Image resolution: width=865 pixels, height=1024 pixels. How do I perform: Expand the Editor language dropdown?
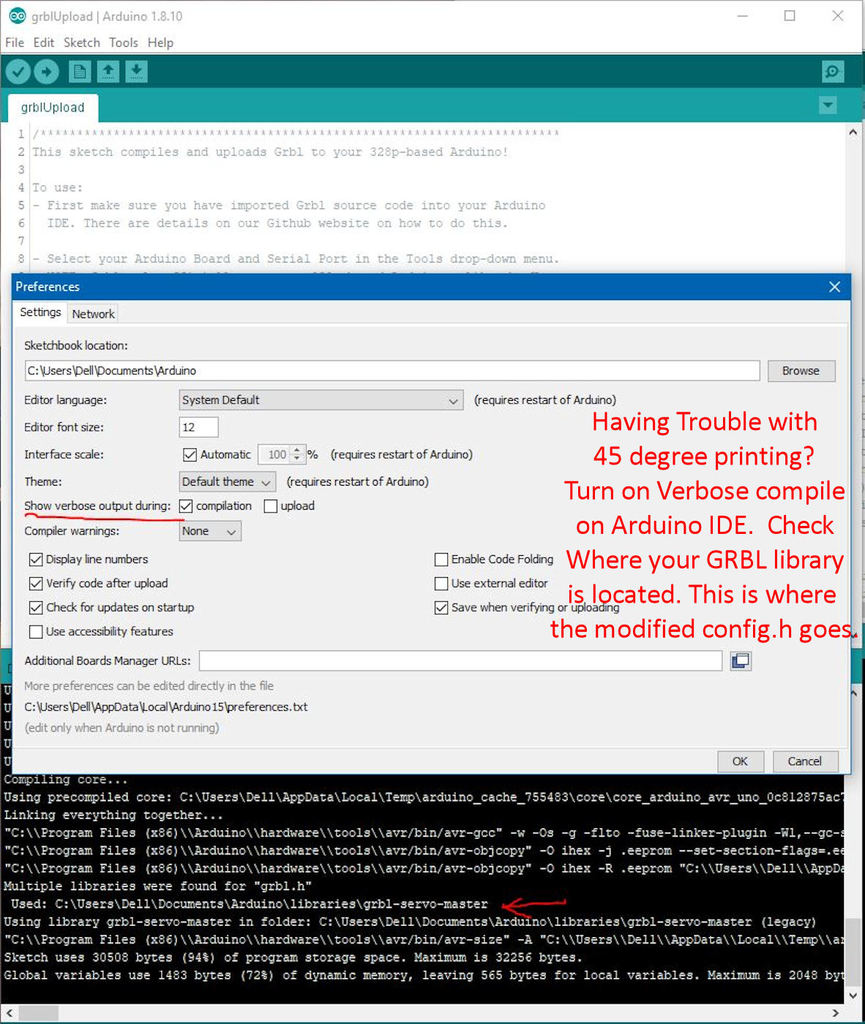point(320,400)
